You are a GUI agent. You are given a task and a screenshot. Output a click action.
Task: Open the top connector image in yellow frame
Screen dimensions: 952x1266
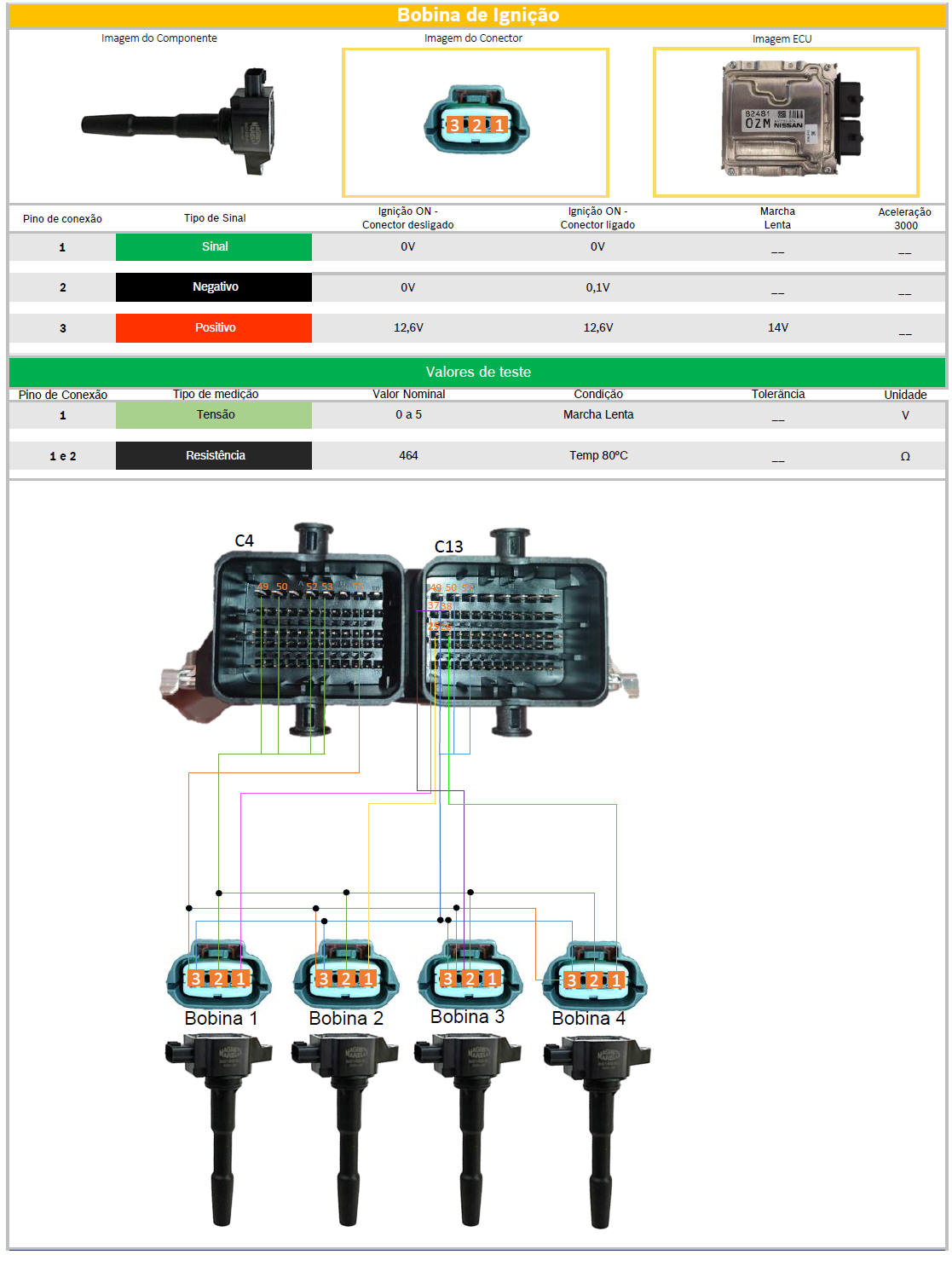(476, 122)
